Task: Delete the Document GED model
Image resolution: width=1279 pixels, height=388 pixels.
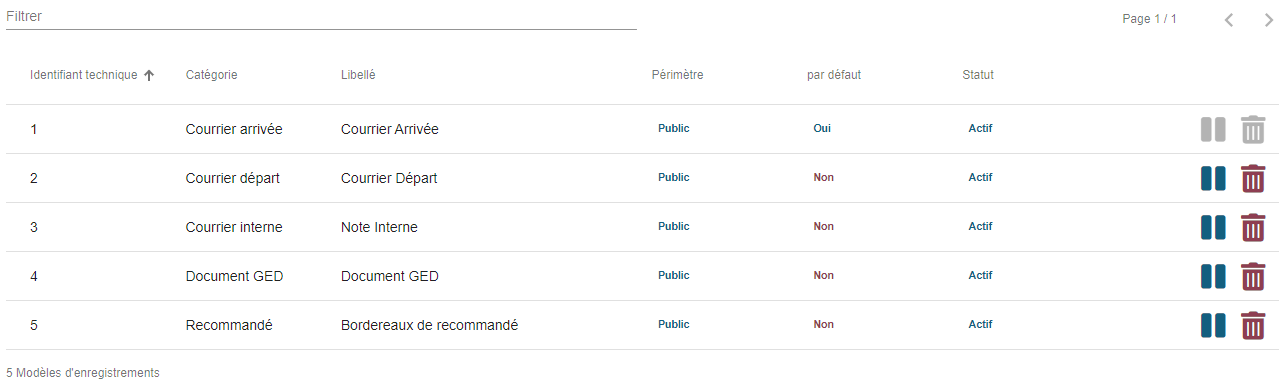Action: click(1253, 277)
